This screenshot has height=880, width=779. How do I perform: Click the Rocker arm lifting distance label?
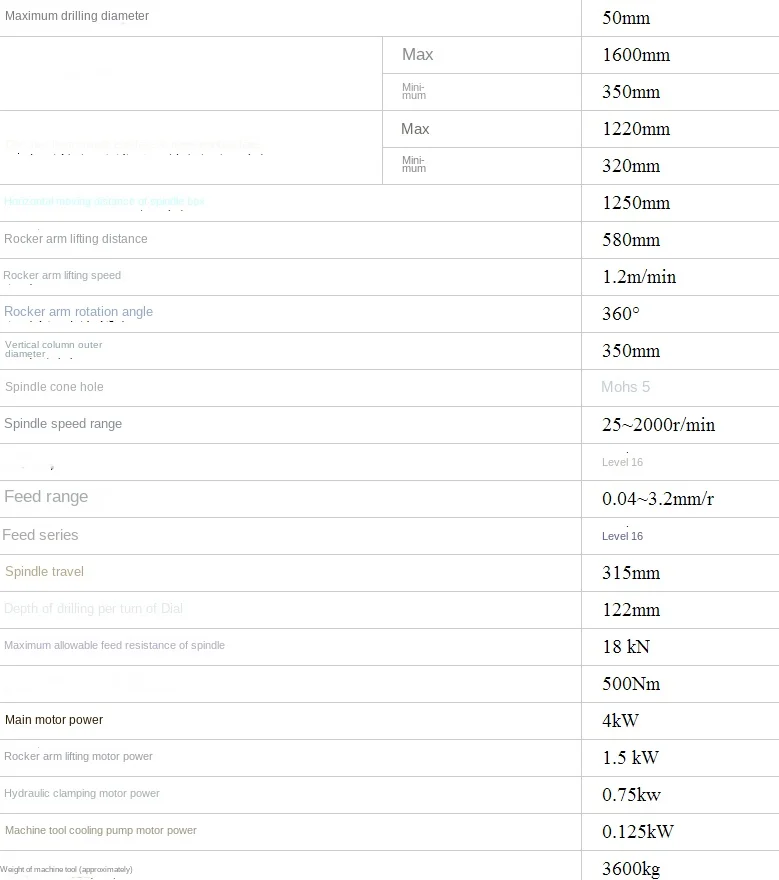[x=76, y=239]
